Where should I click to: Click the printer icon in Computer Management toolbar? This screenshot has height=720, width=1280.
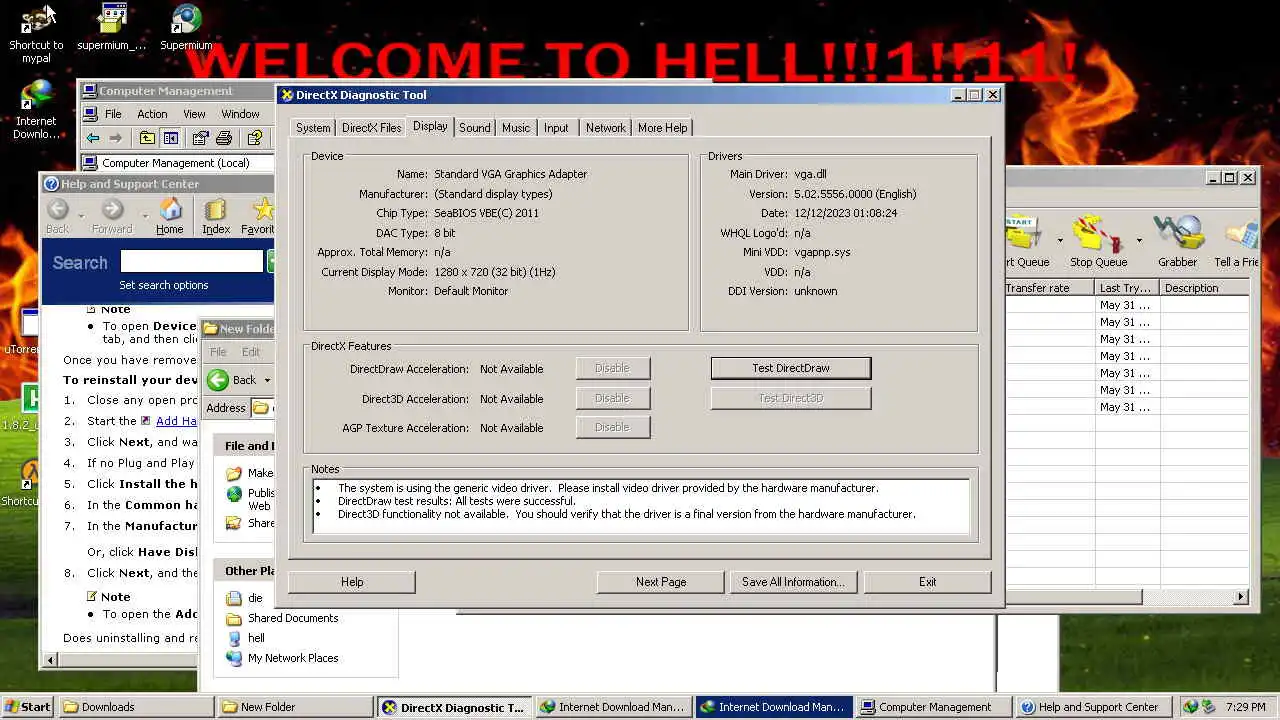tap(224, 138)
